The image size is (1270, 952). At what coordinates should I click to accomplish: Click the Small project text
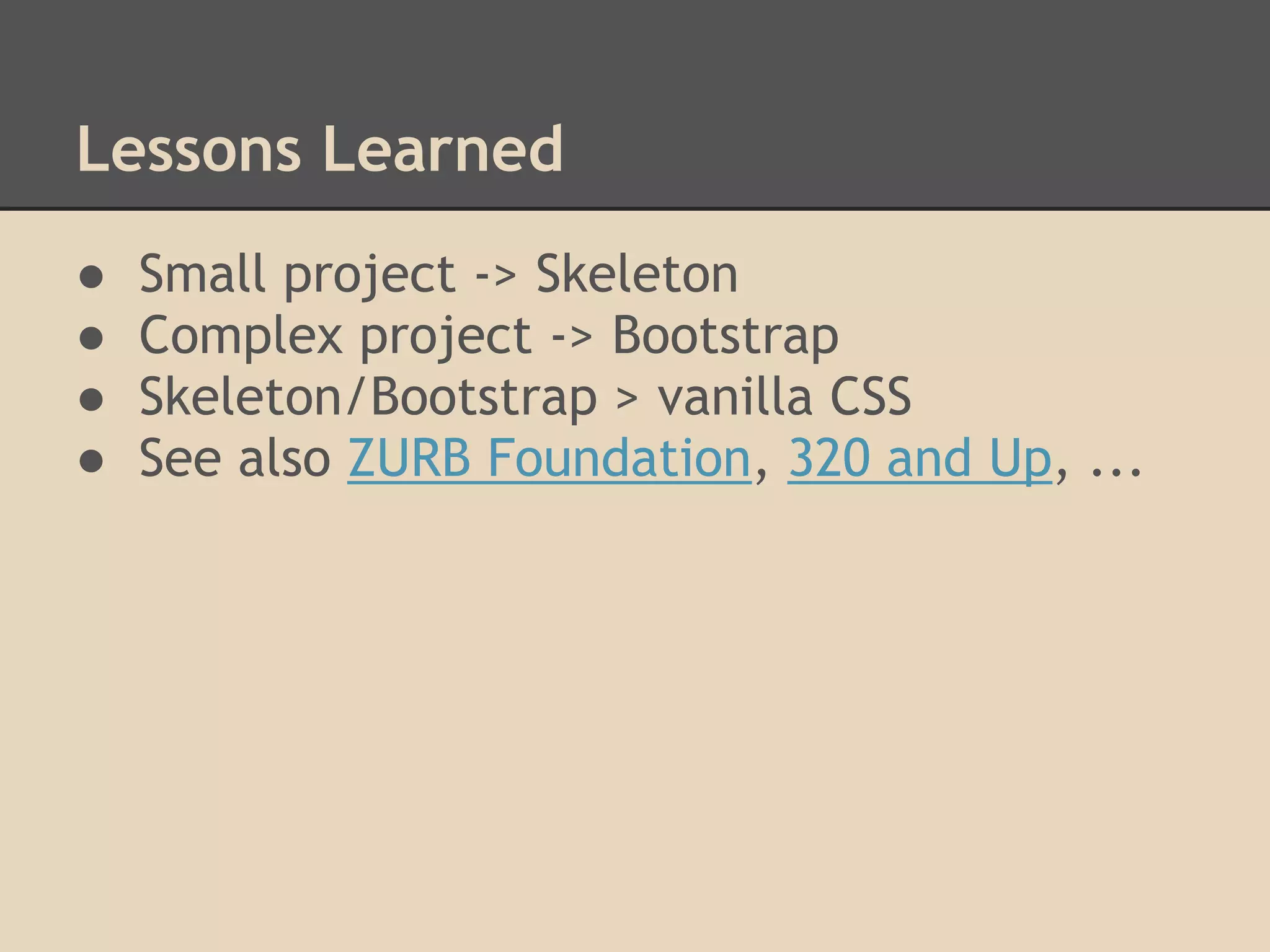[x=297, y=273]
